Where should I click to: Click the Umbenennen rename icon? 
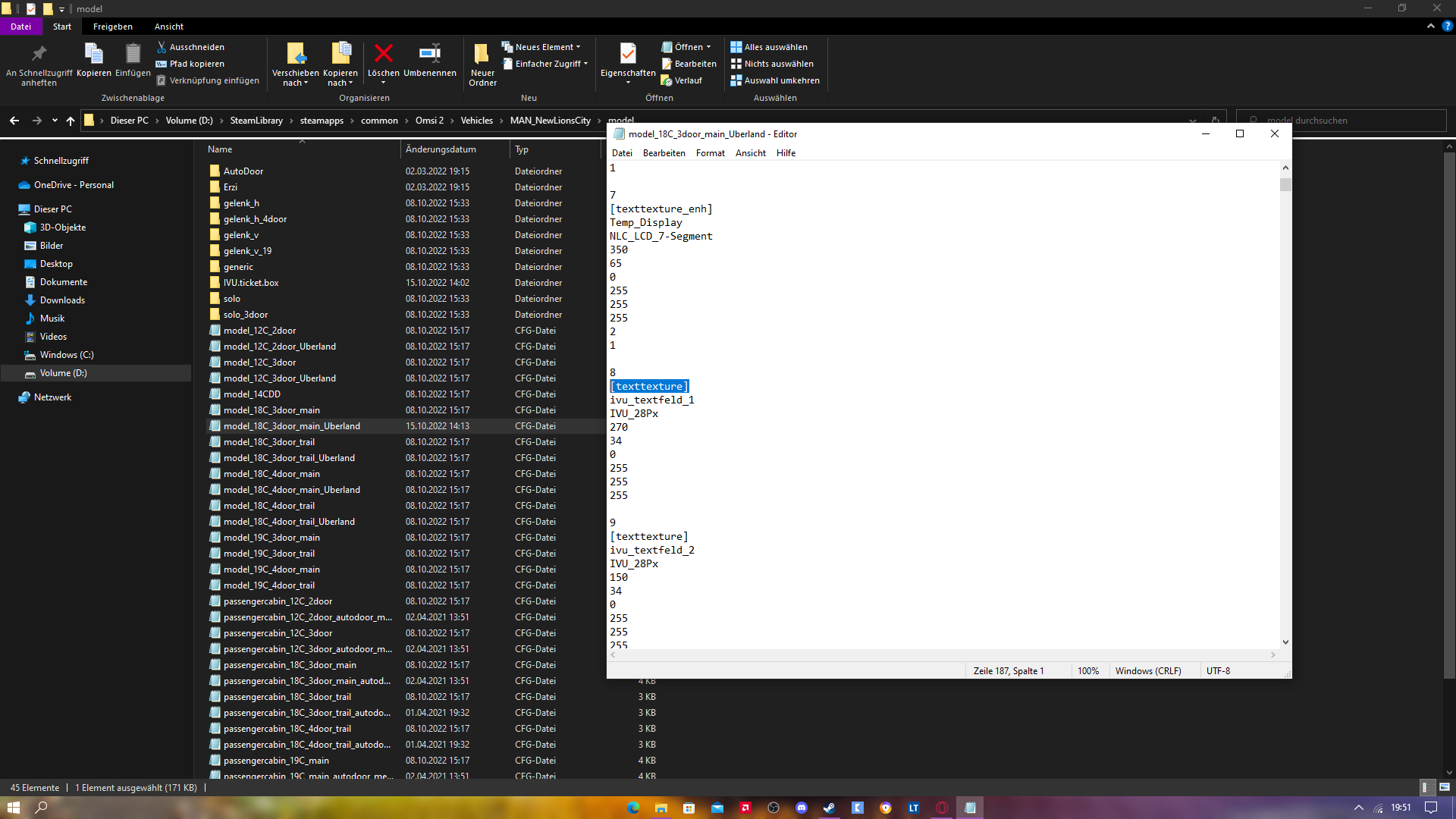tap(429, 54)
